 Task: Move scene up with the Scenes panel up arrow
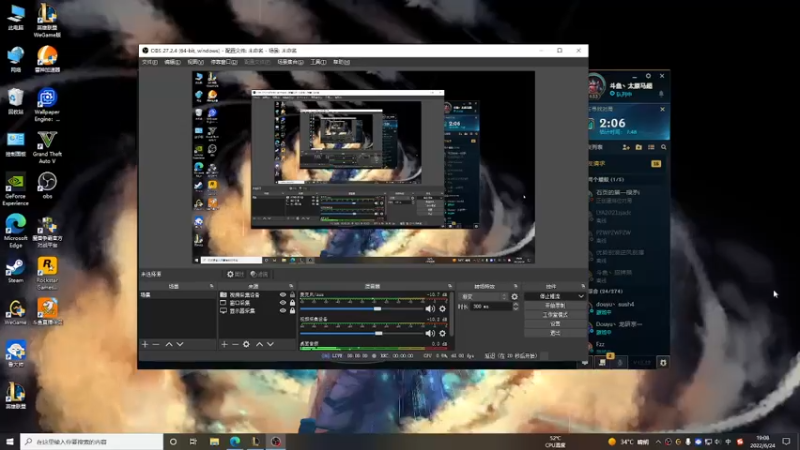(x=169, y=344)
